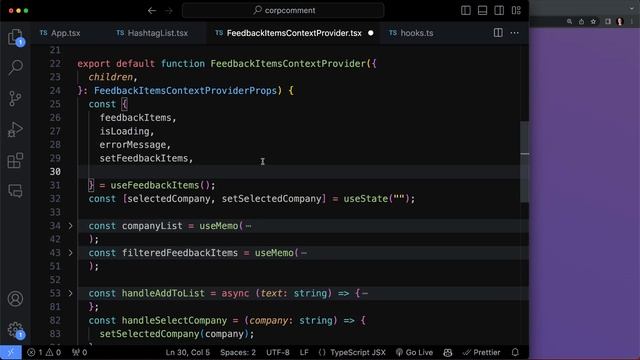
Task: Open the Run and Debug view
Action: click(x=16, y=129)
